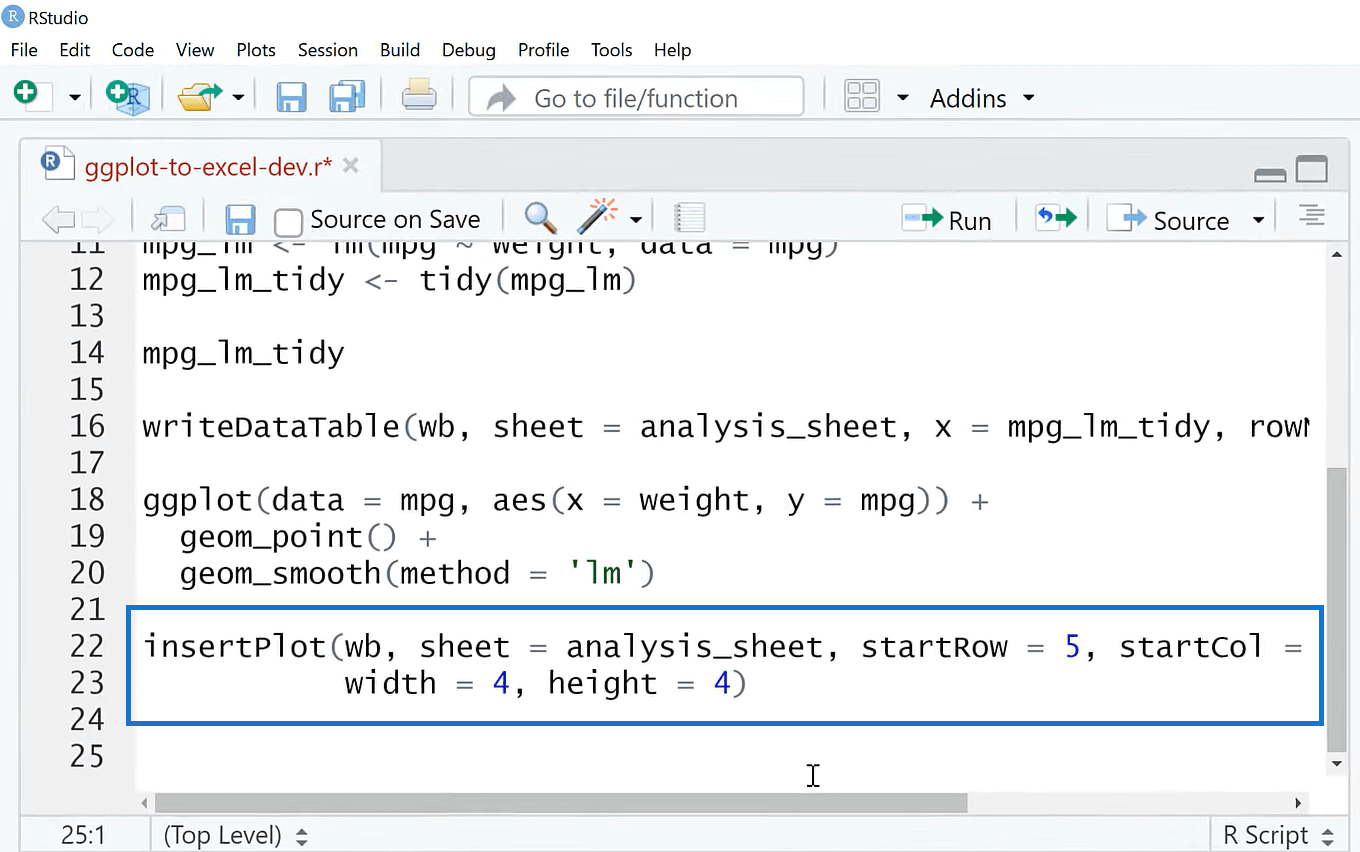Image resolution: width=1360 pixels, height=852 pixels.
Task: Close the ggplot-to-excel-dev.r tab
Action: click(x=351, y=166)
